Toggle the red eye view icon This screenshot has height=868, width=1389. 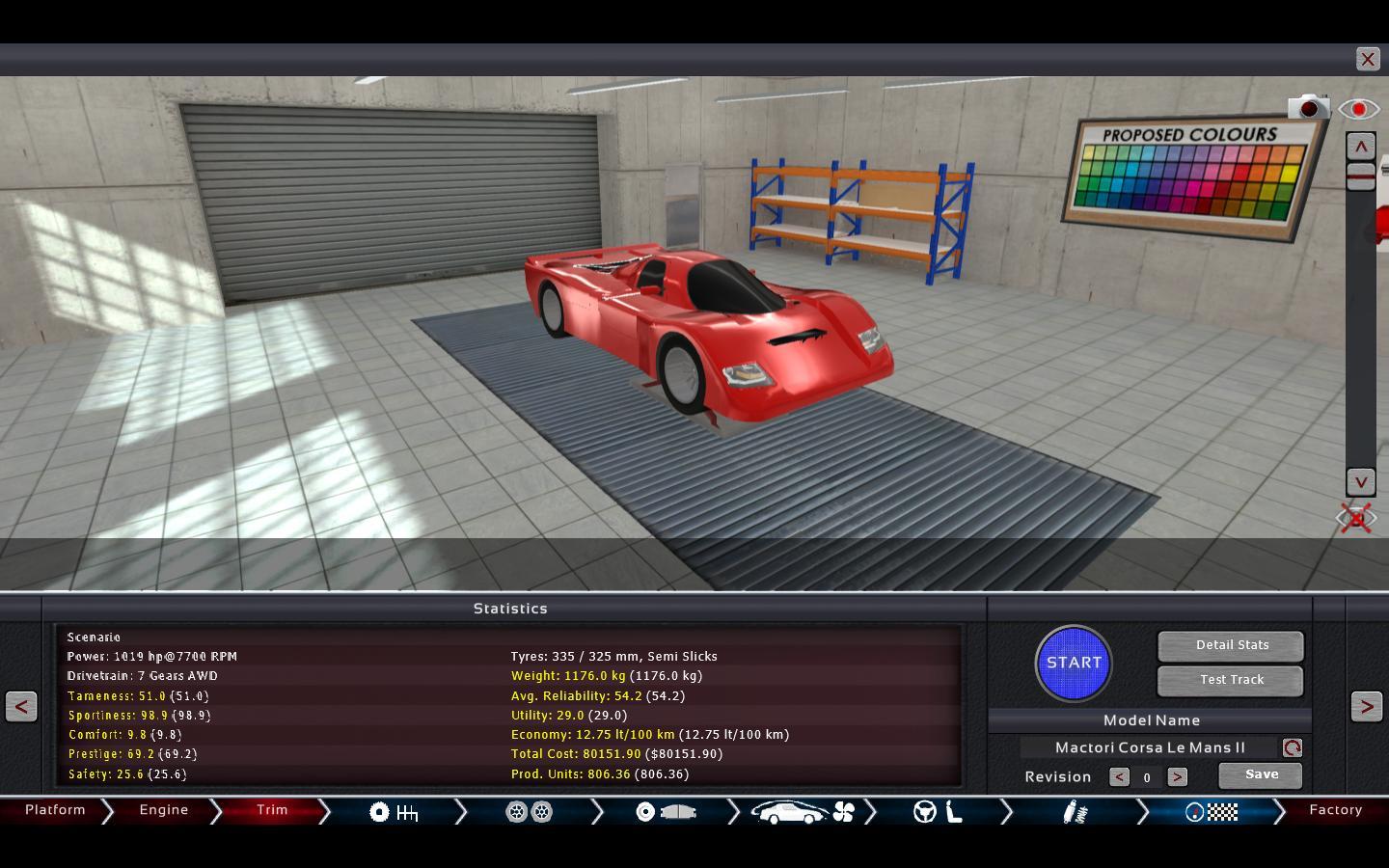click(x=1358, y=109)
